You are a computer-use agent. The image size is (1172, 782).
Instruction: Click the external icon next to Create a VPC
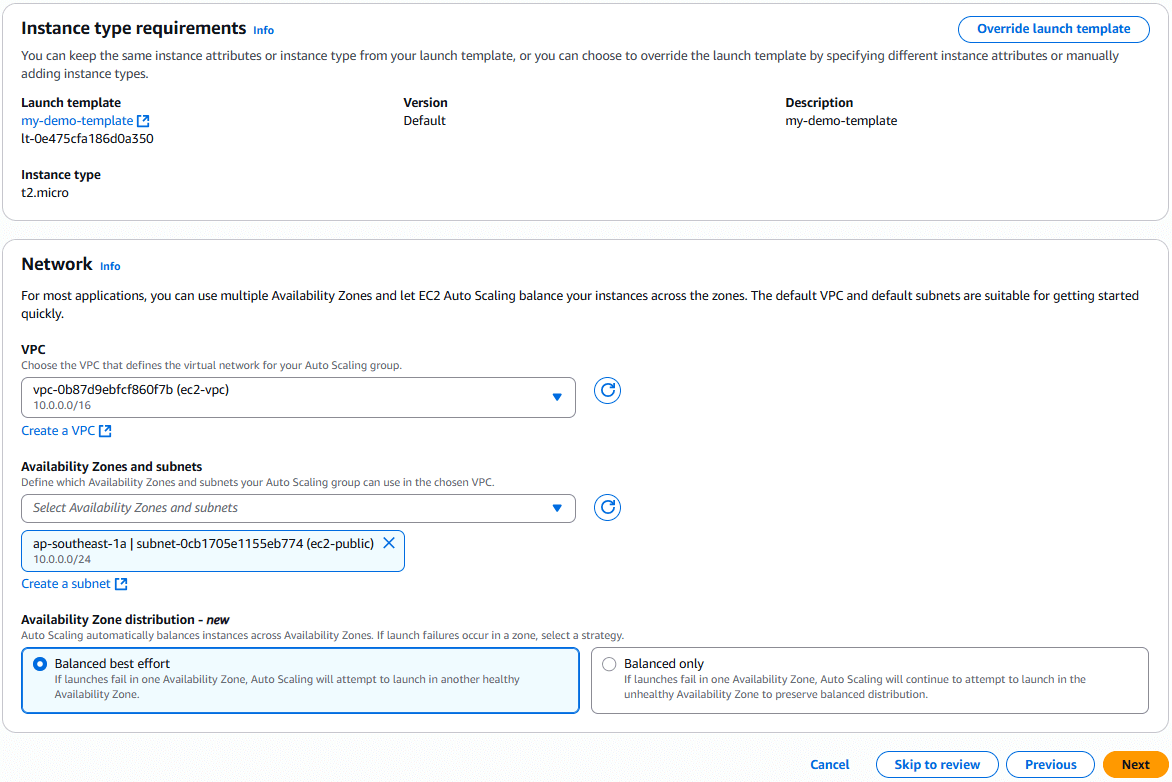105,431
